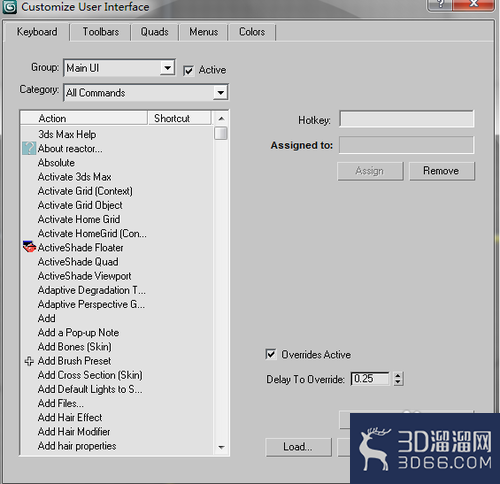Click the Assign button
This screenshot has width=500, height=484.
[x=370, y=171]
